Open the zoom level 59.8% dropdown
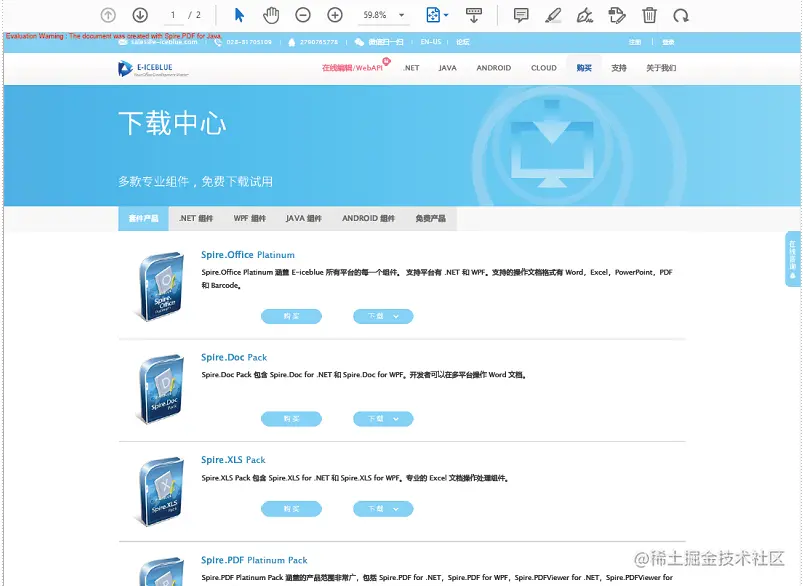Screen dimensions: 803x586 pyautogui.click(x=382, y=15)
